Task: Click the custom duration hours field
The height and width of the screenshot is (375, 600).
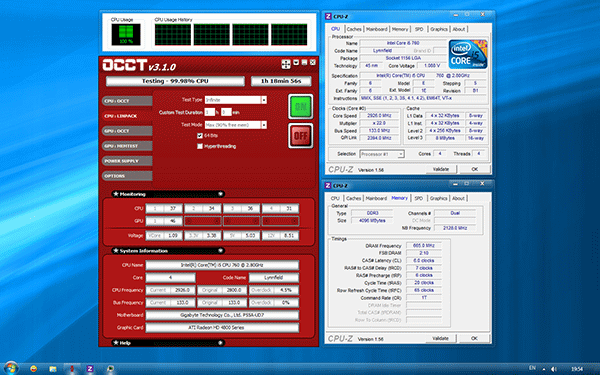Action: coord(210,112)
